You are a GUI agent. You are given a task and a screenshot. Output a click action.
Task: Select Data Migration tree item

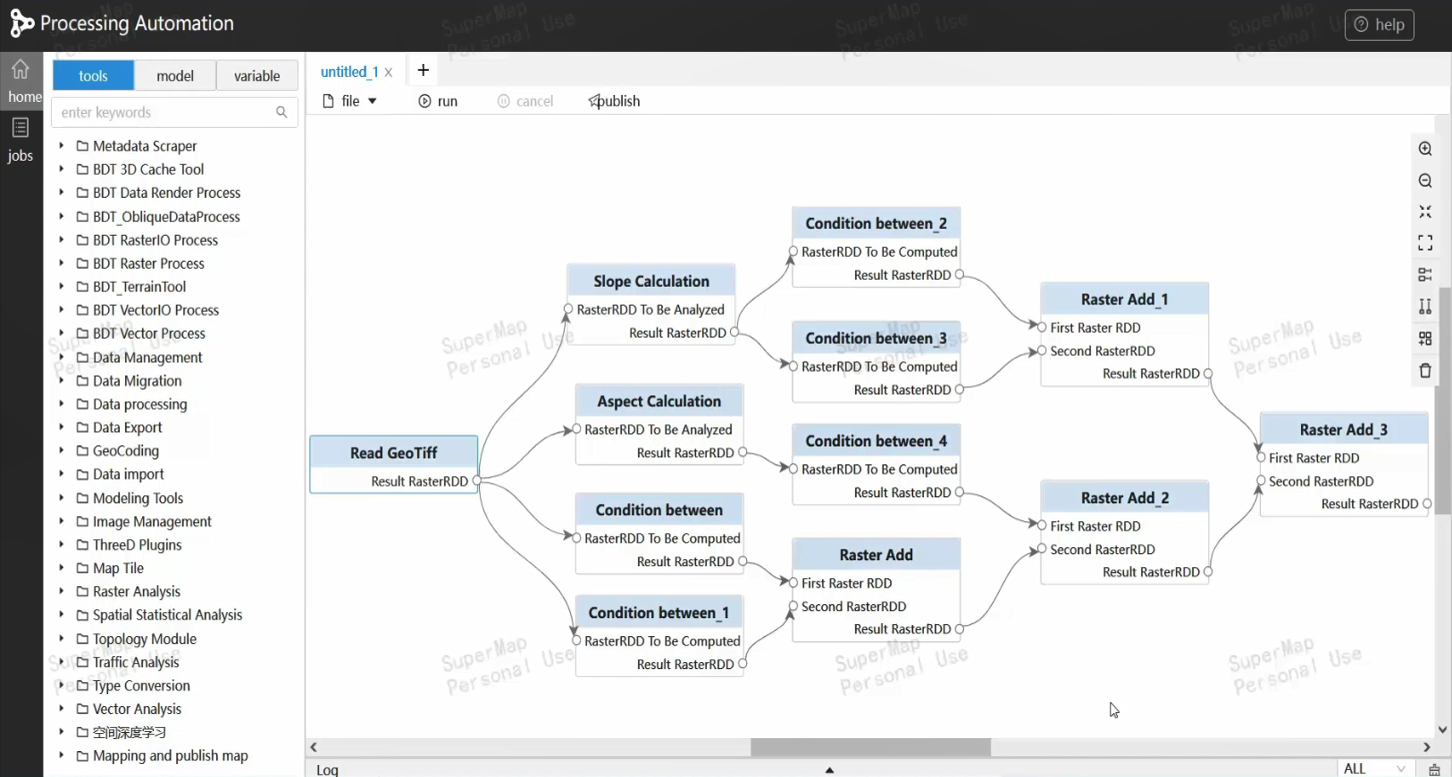pyautogui.click(x=137, y=381)
